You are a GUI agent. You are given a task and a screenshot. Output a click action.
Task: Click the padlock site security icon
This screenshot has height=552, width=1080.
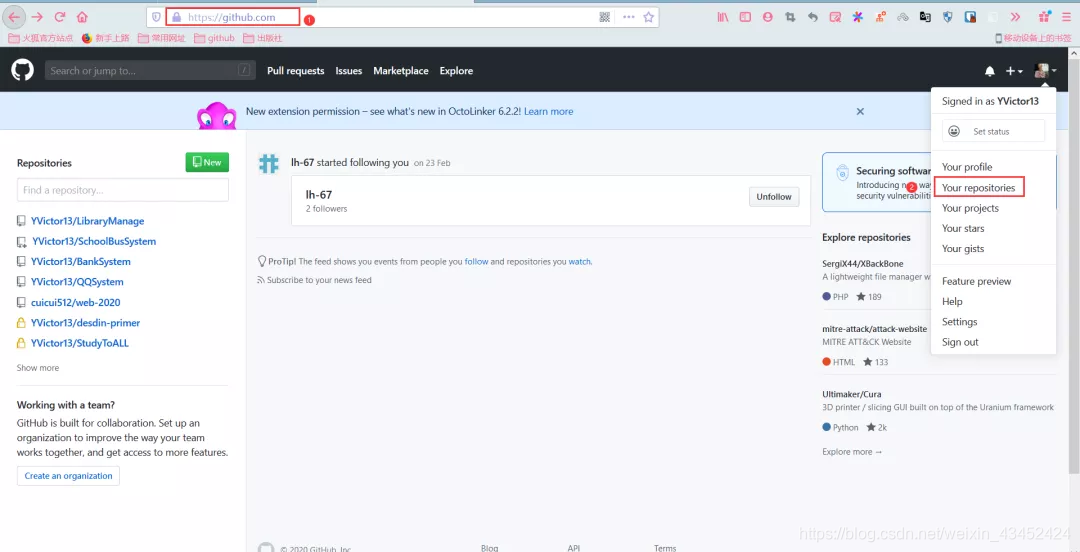(x=176, y=17)
